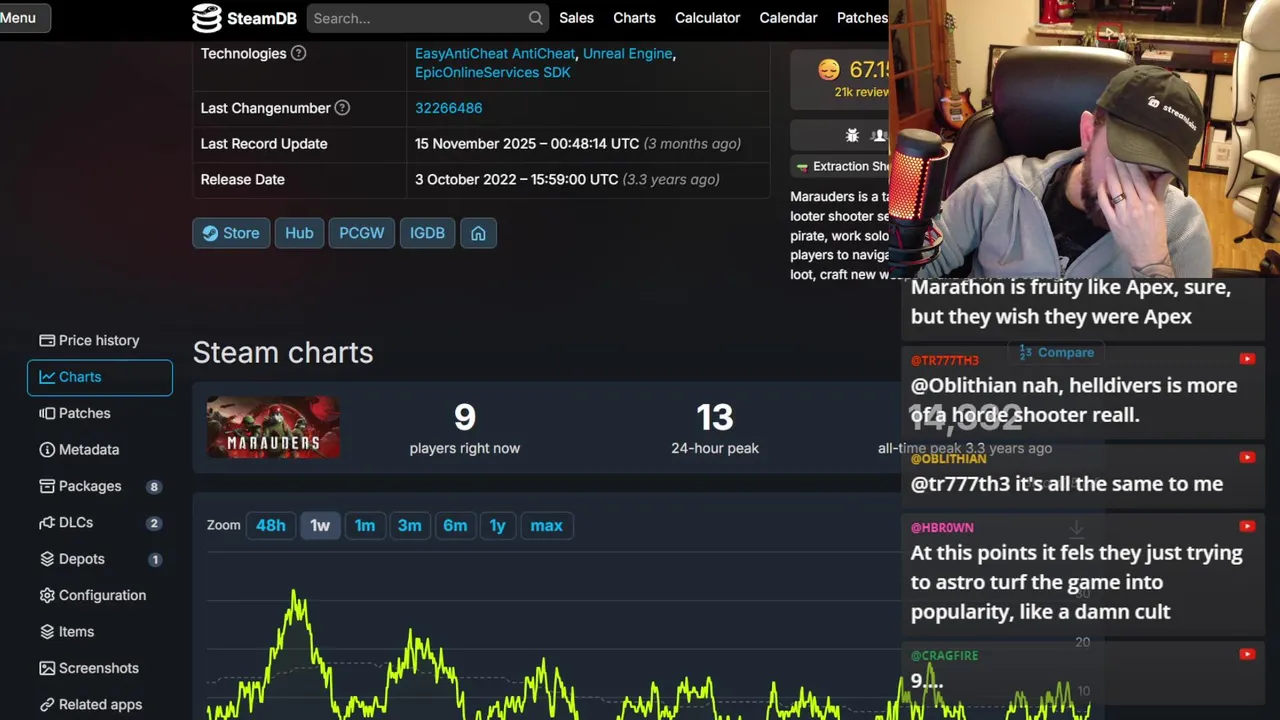Set chart zoom to 3m
Image resolution: width=1280 pixels, height=720 pixels.
(410, 525)
